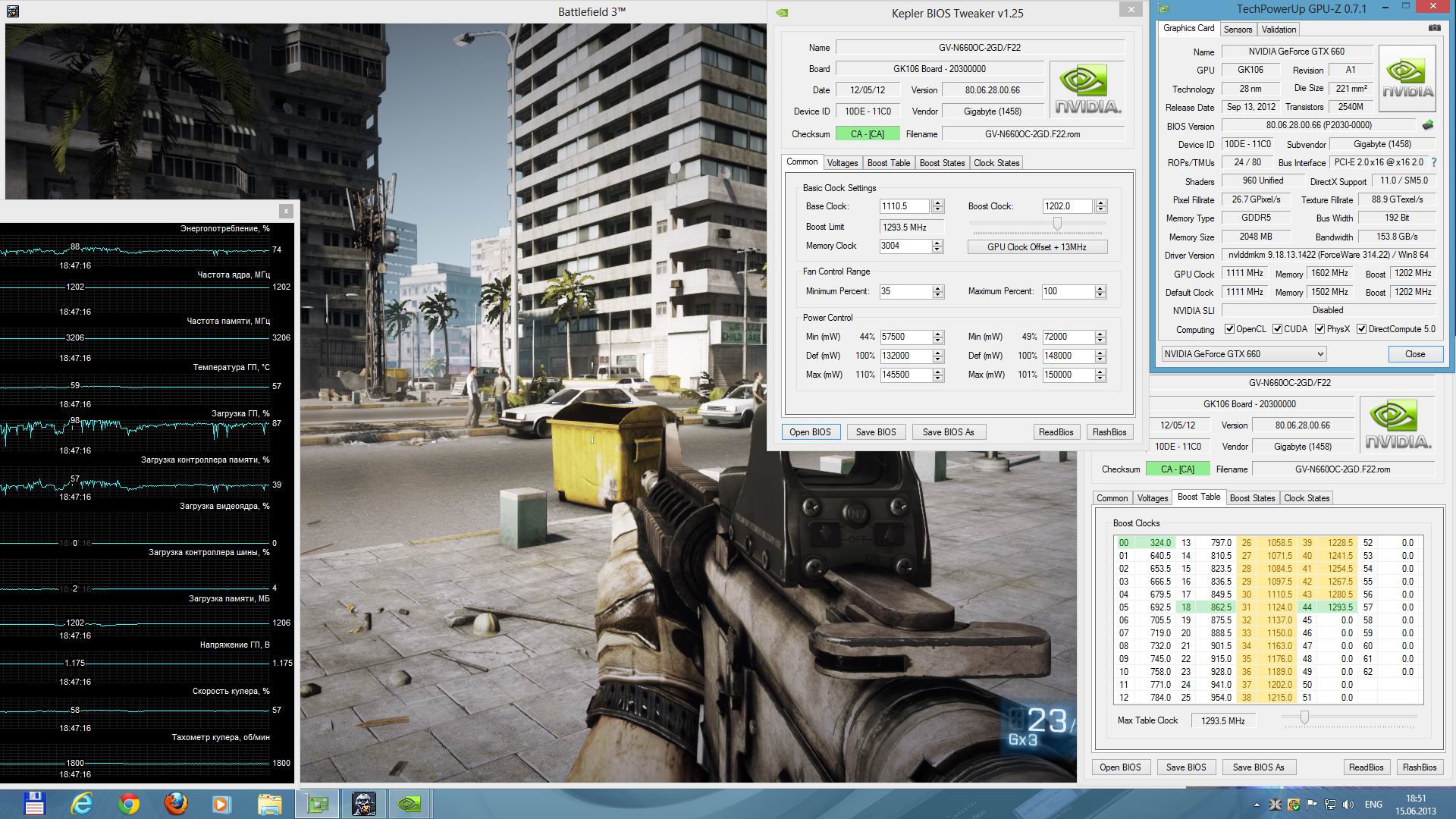
Task: Click the FlashBios button in front window
Action: click(1109, 432)
